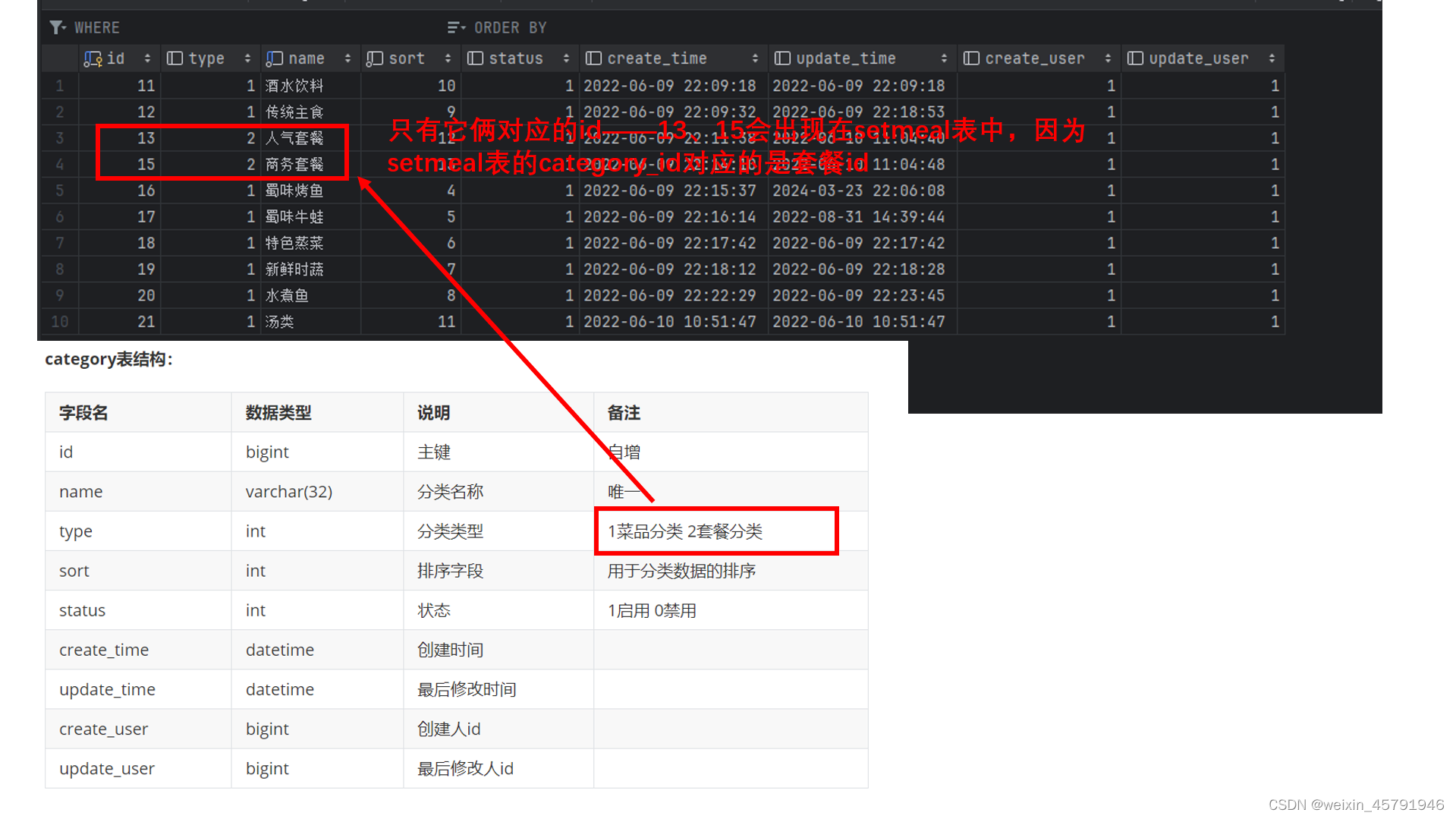Toggle sorting arrows on create_time column
The height and width of the screenshot is (819, 1456).
click(755, 58)
